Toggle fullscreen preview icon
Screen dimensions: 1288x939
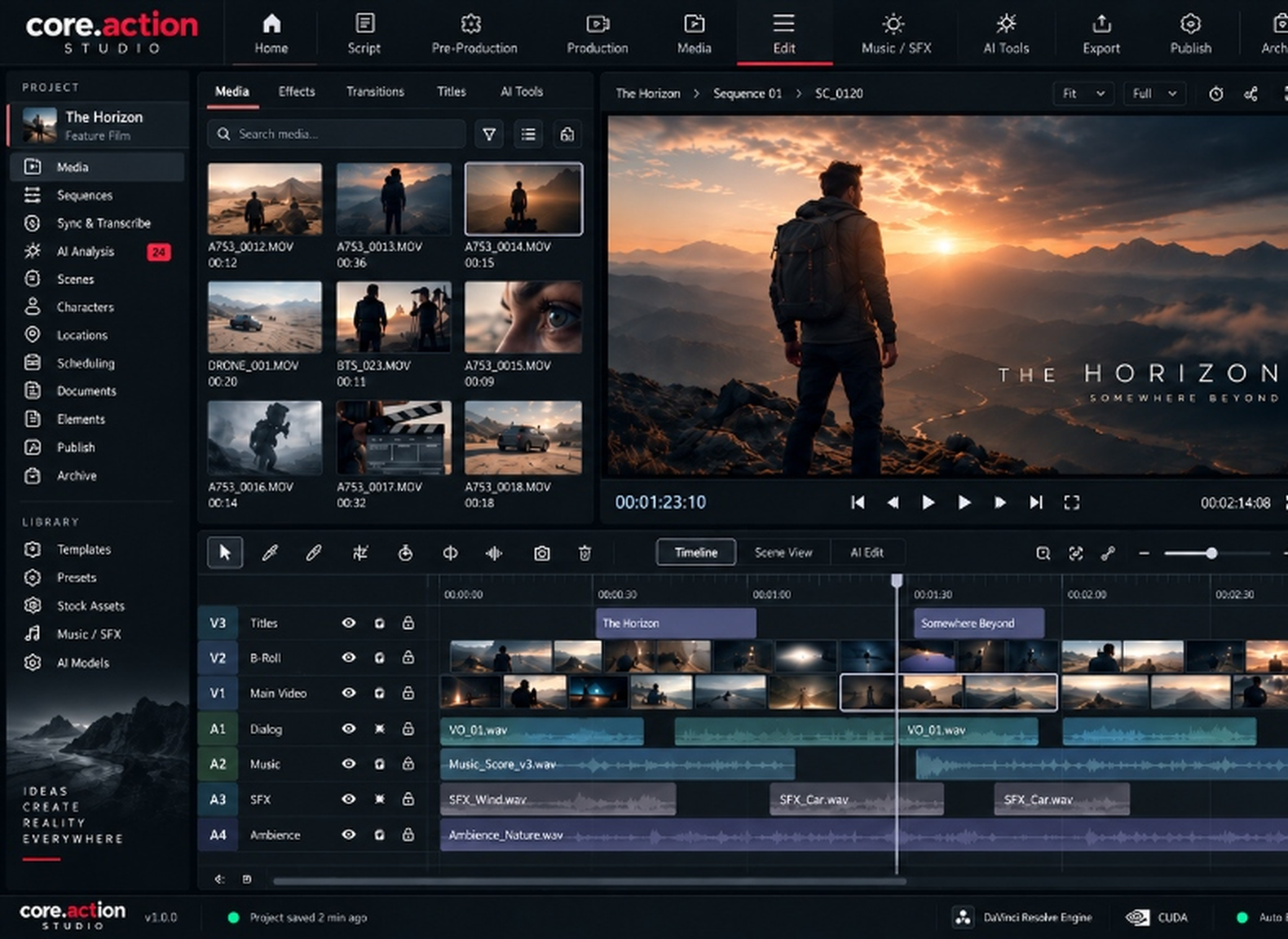click(1071, 502)
